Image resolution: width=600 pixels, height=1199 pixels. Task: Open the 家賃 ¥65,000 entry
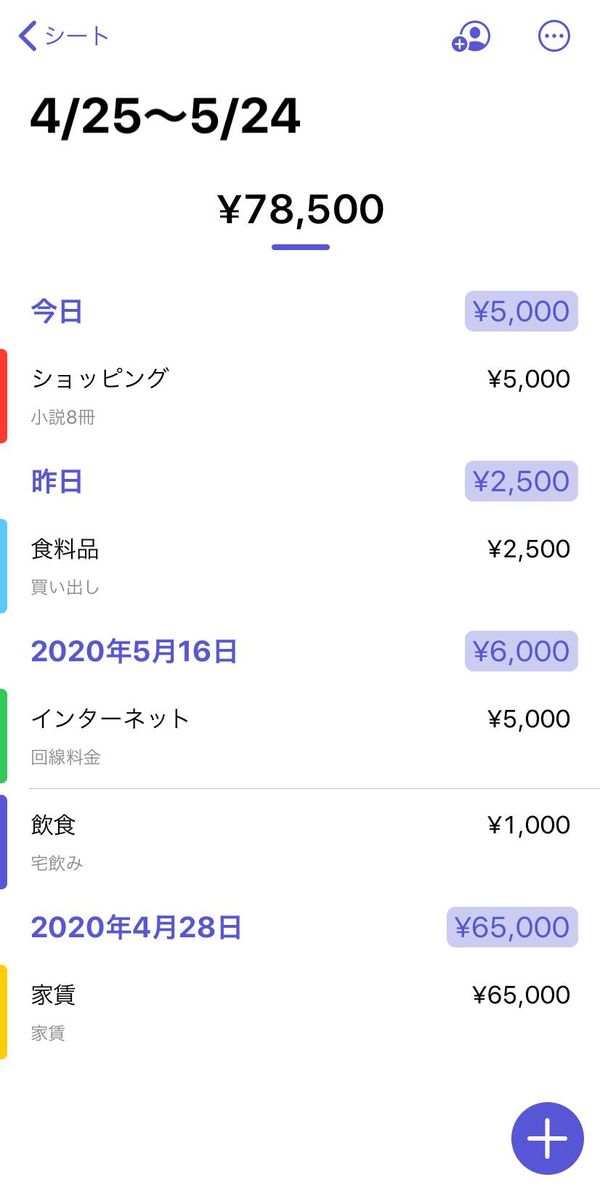[300, 1012]
